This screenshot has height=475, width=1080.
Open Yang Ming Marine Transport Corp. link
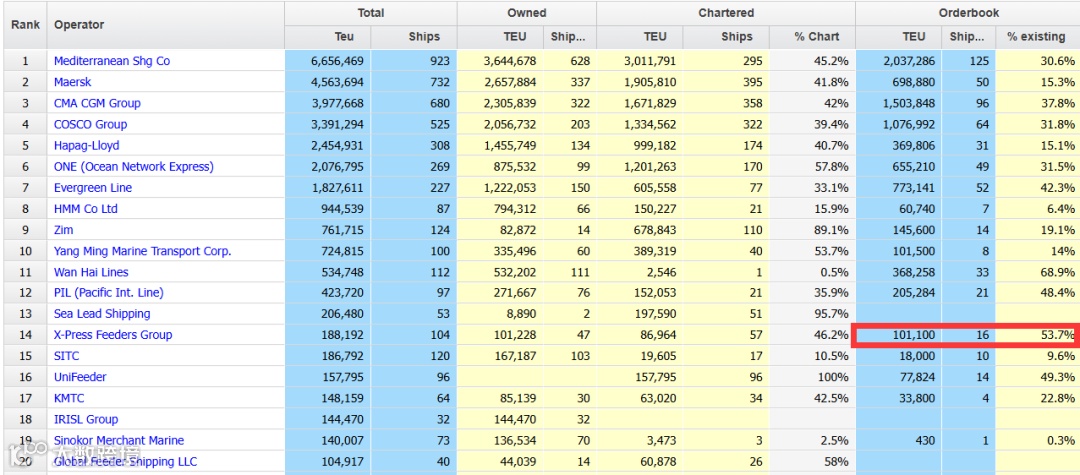pyautogui.click(x=143, y=251)
